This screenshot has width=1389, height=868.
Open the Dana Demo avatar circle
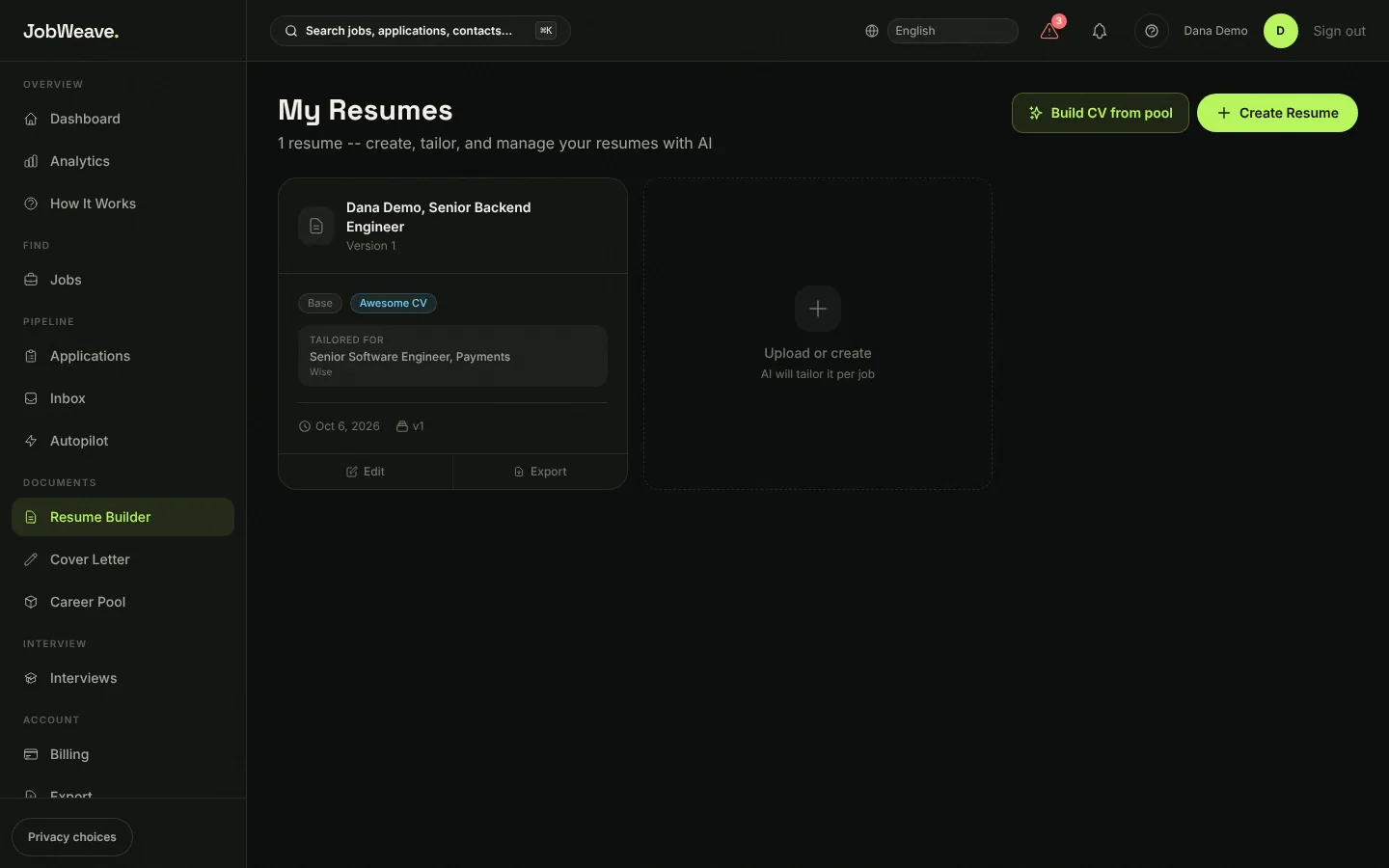1280,31
